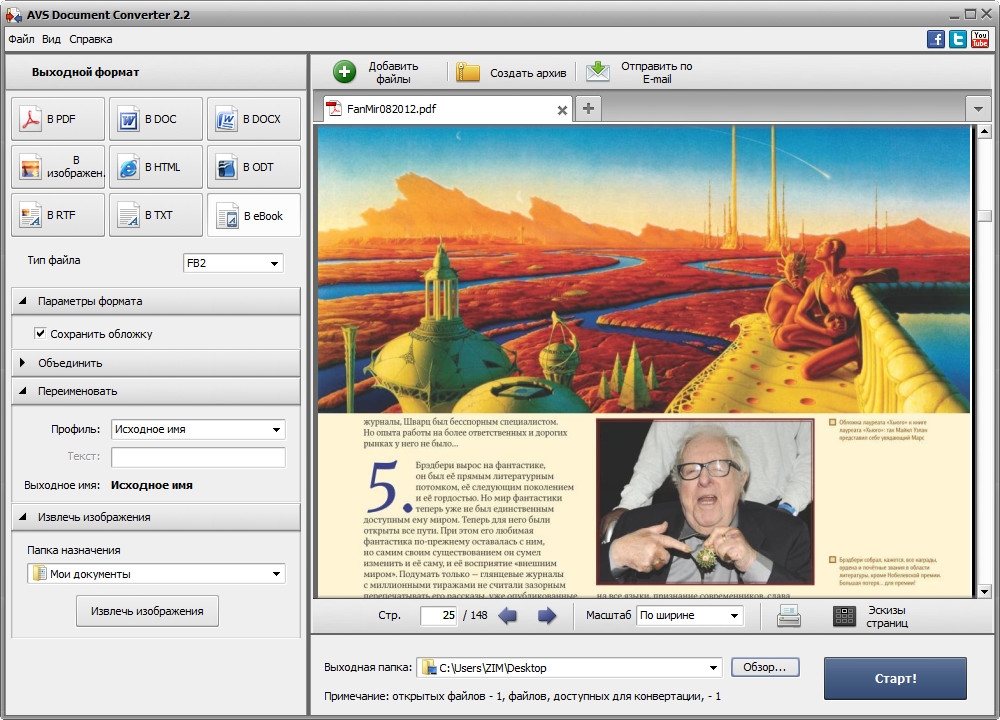Open the document tabs list dropdown arrow
The width and height of the screenshot is (1000, 720).
click(978, 109)
